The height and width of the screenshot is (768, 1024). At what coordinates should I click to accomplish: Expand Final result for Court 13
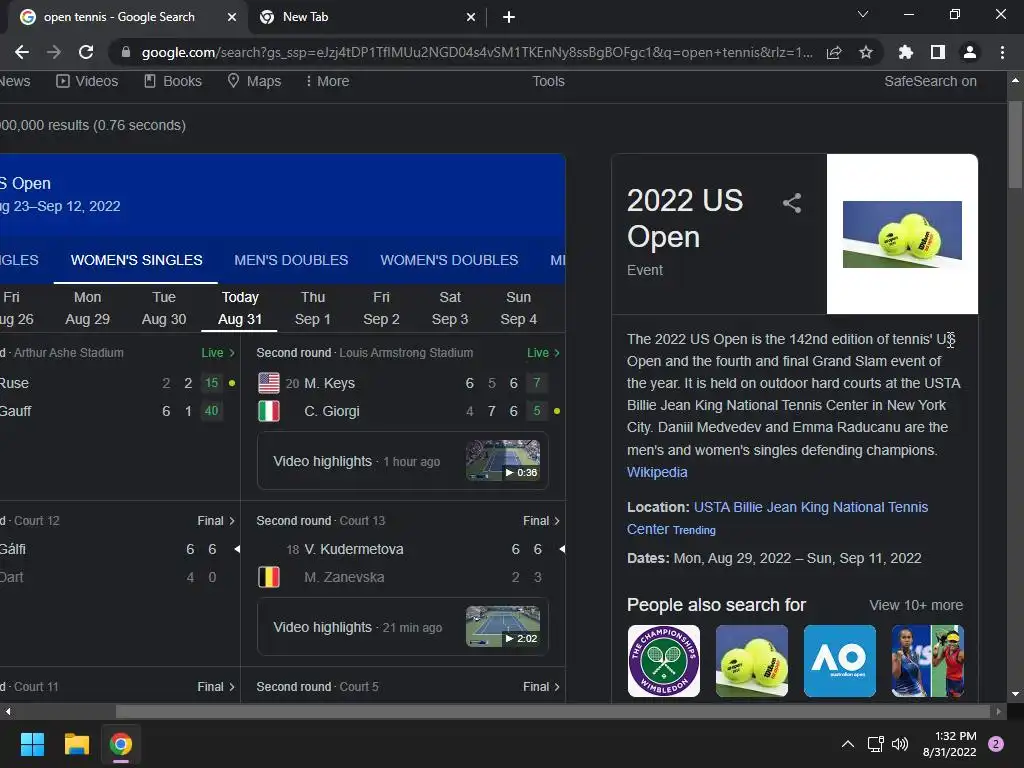tap(541, 520)
